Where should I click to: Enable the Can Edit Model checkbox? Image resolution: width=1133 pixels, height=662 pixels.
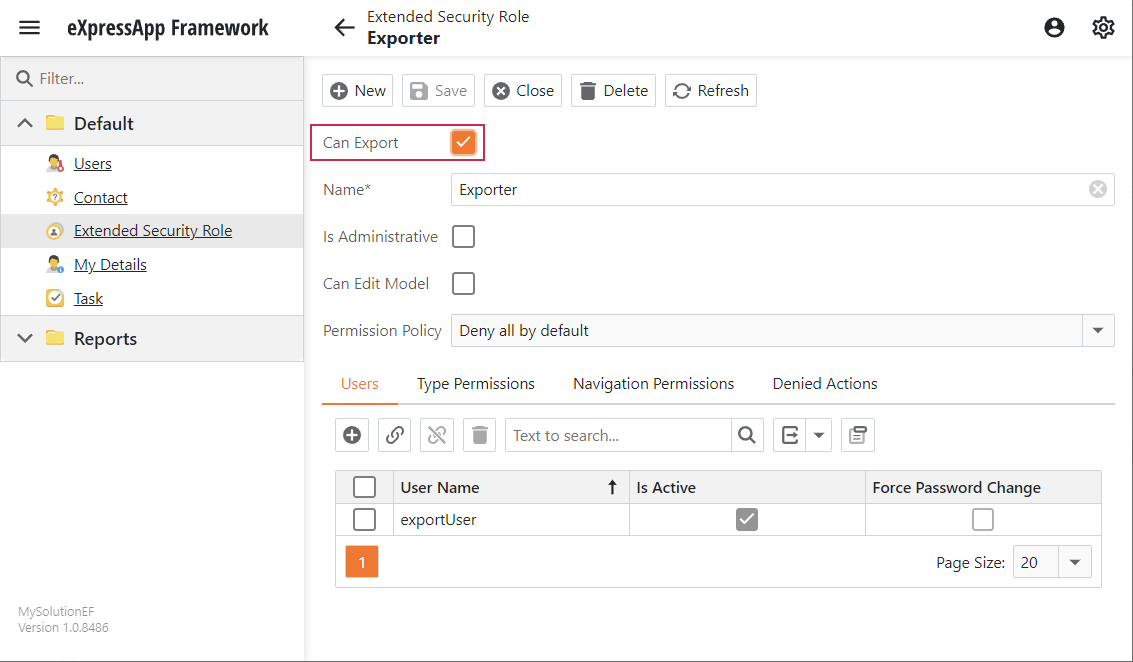tap(463, 283)
